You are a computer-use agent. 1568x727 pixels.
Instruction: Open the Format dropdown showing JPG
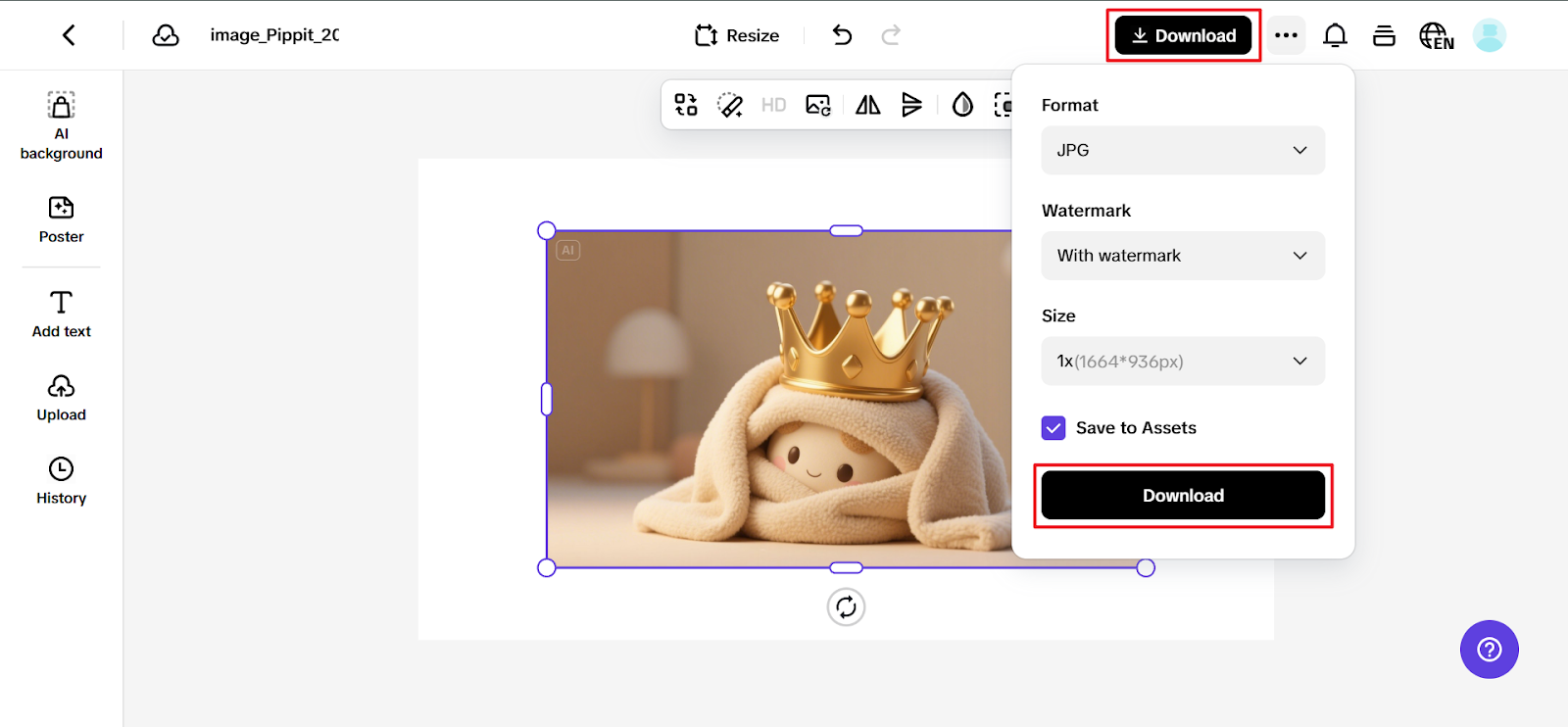(1182, 150)
